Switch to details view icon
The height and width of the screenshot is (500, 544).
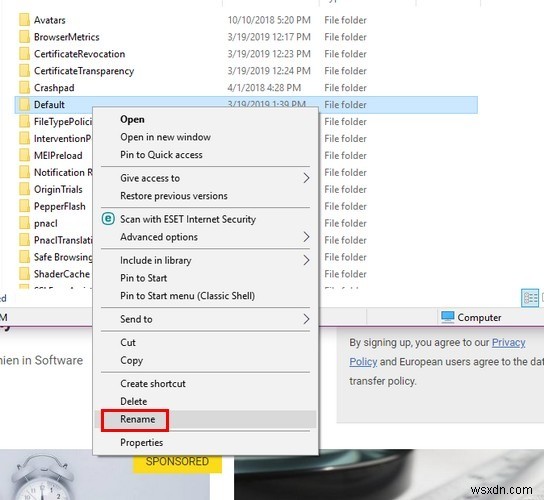[530, 298]
